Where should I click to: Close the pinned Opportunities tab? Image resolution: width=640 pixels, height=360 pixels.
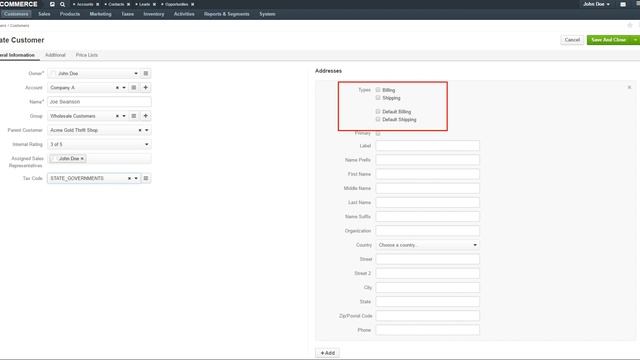click(x=193, y=4)
